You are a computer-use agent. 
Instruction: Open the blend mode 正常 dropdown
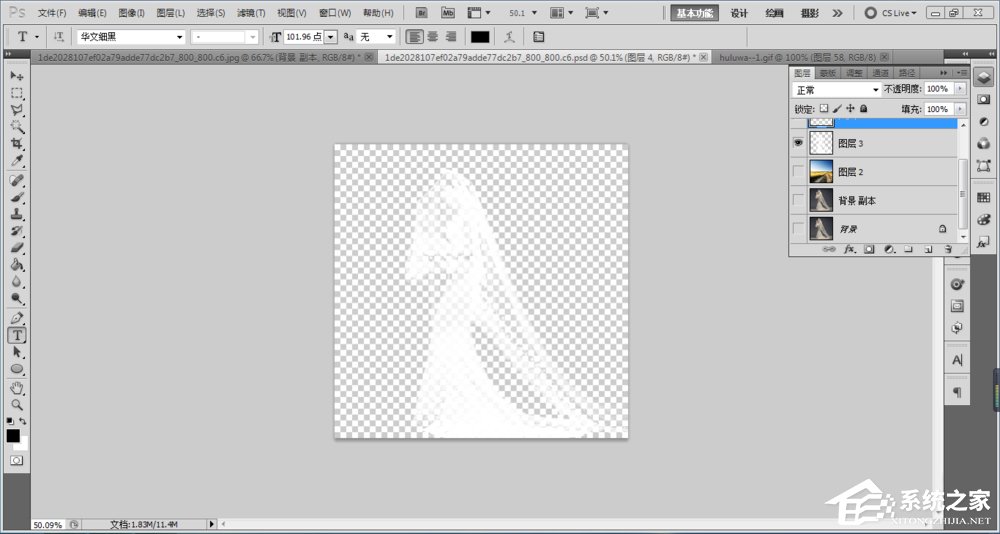[837, 90]
